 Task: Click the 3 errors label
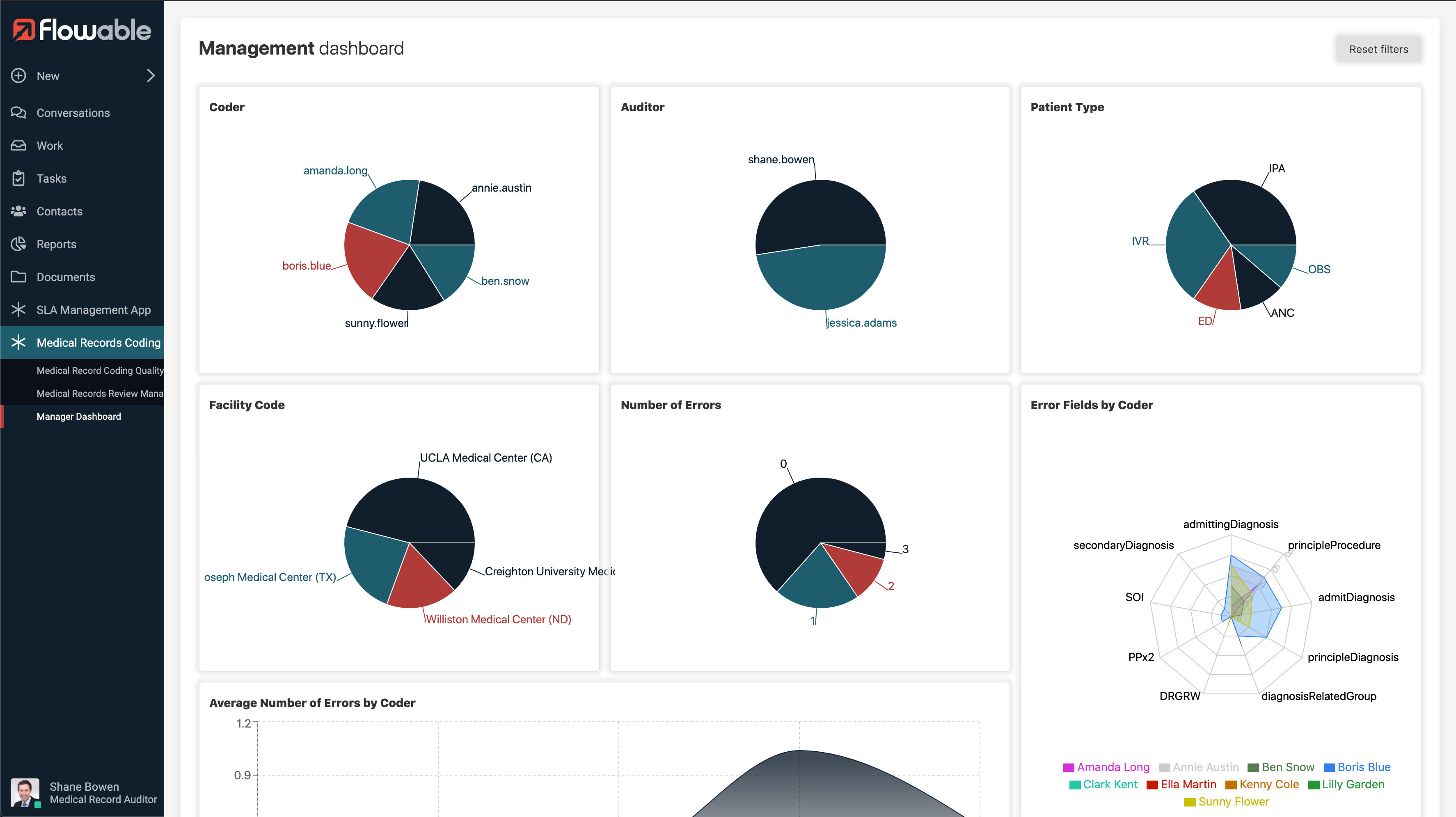[905, 549]
